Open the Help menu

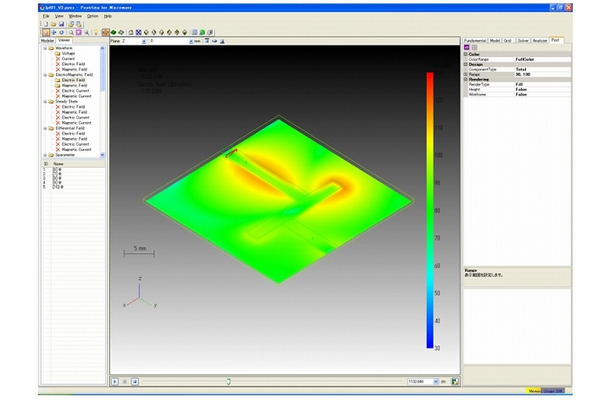pyautogui.click(x=108, y=16)
